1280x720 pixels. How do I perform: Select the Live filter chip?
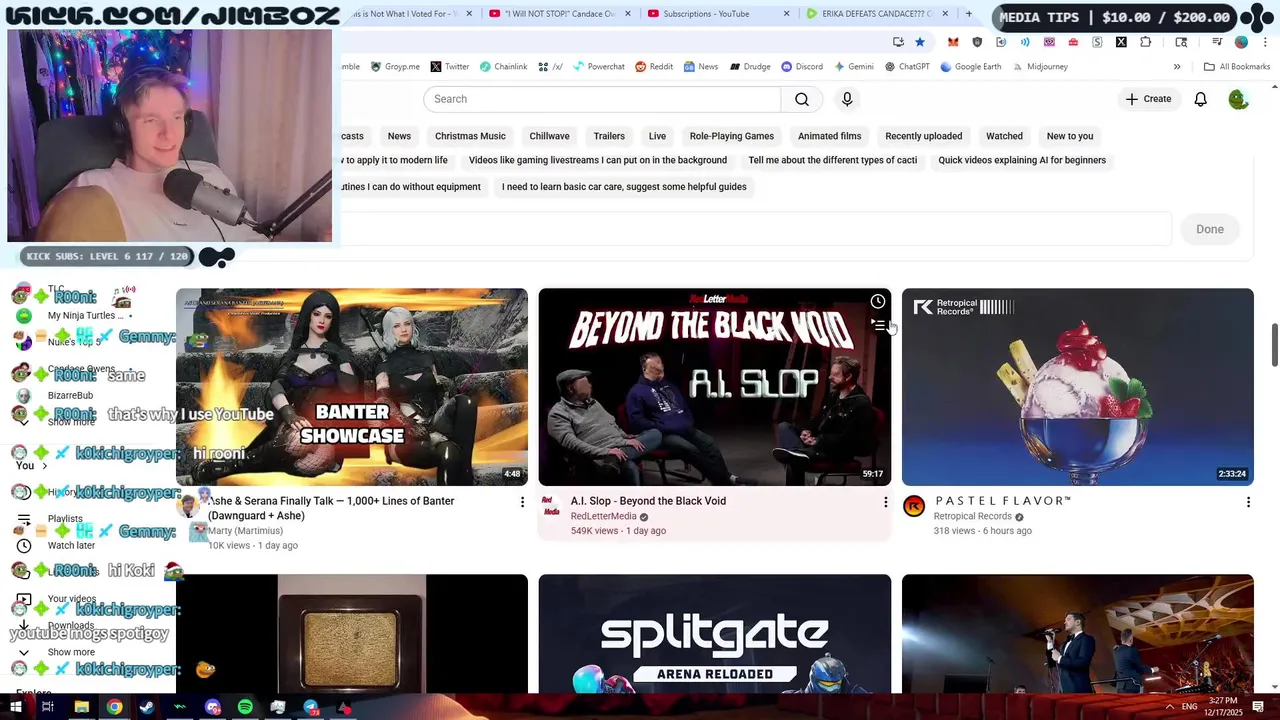tap(657, 136)
